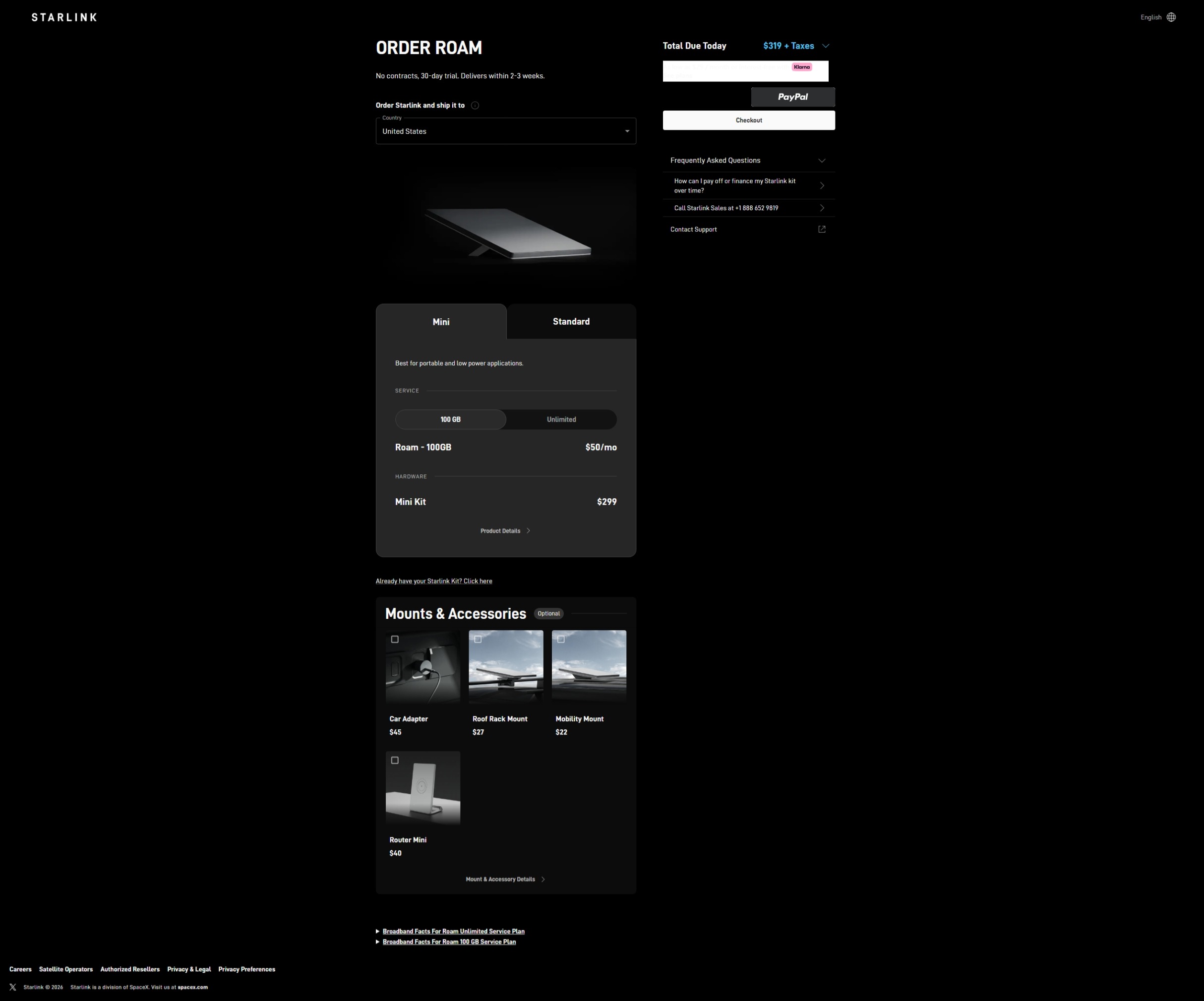Click the globe language icon
Image resolution: width=1204 pixels, height=1001 pixels.
[x=1171, y=17]
